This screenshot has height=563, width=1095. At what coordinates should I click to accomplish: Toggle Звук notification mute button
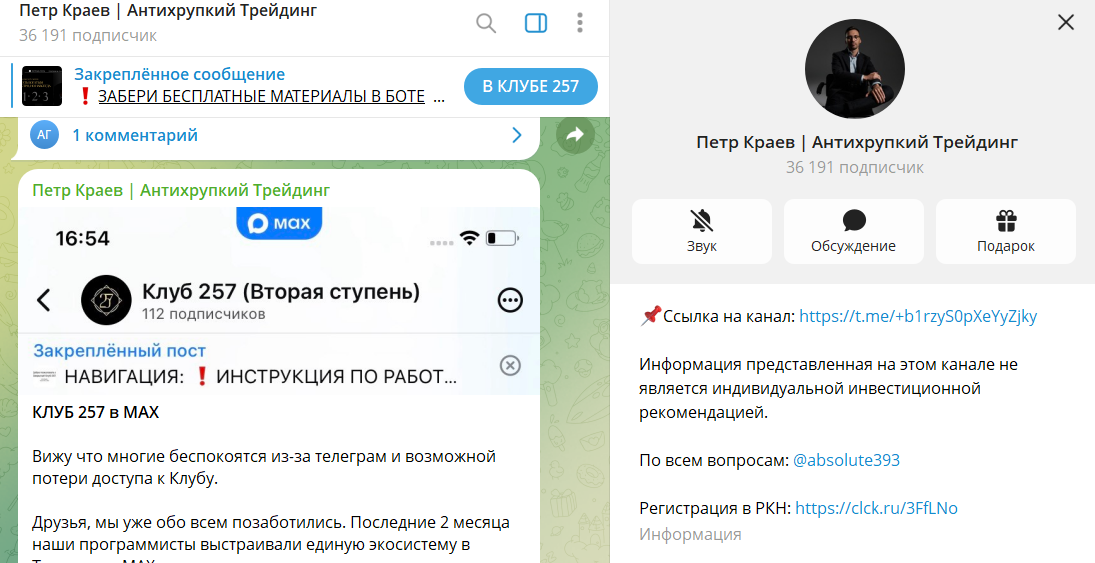click(701, 231)
